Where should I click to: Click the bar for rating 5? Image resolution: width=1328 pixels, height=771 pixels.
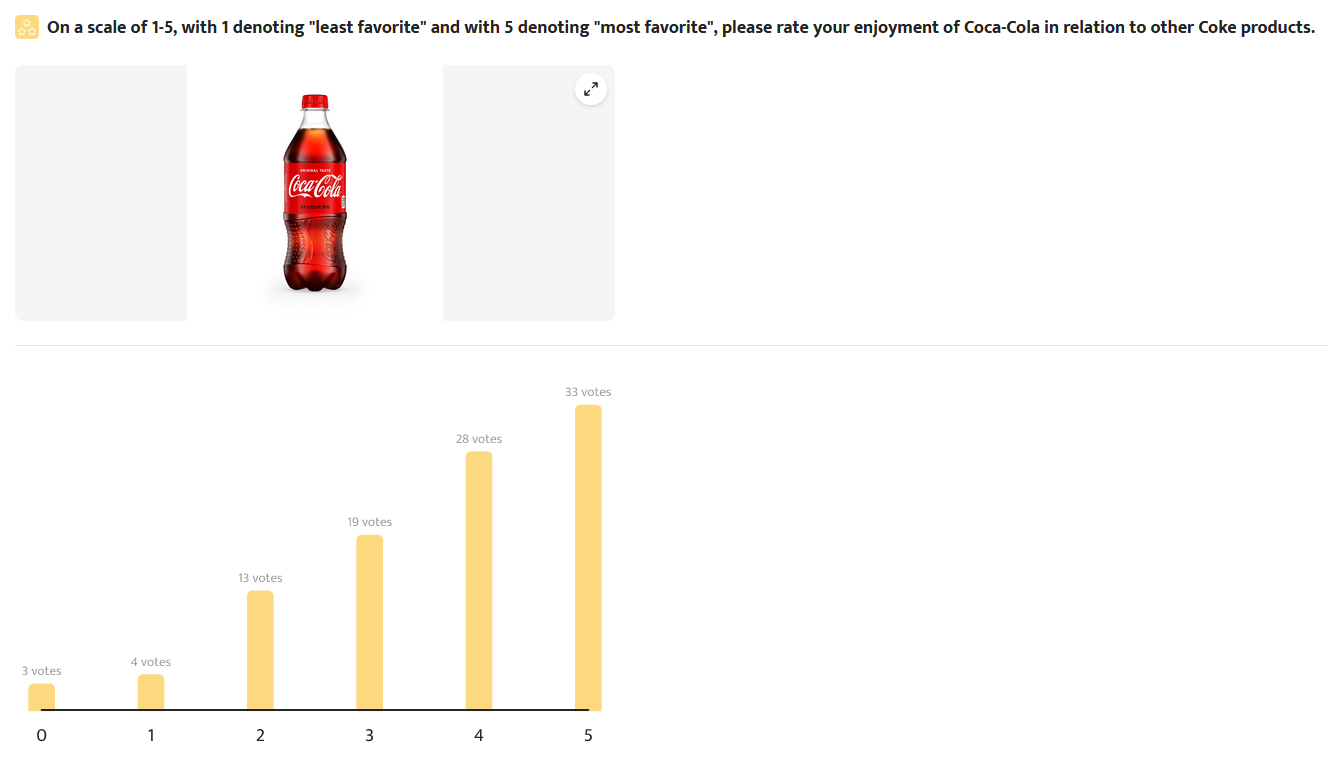[588, 558]
